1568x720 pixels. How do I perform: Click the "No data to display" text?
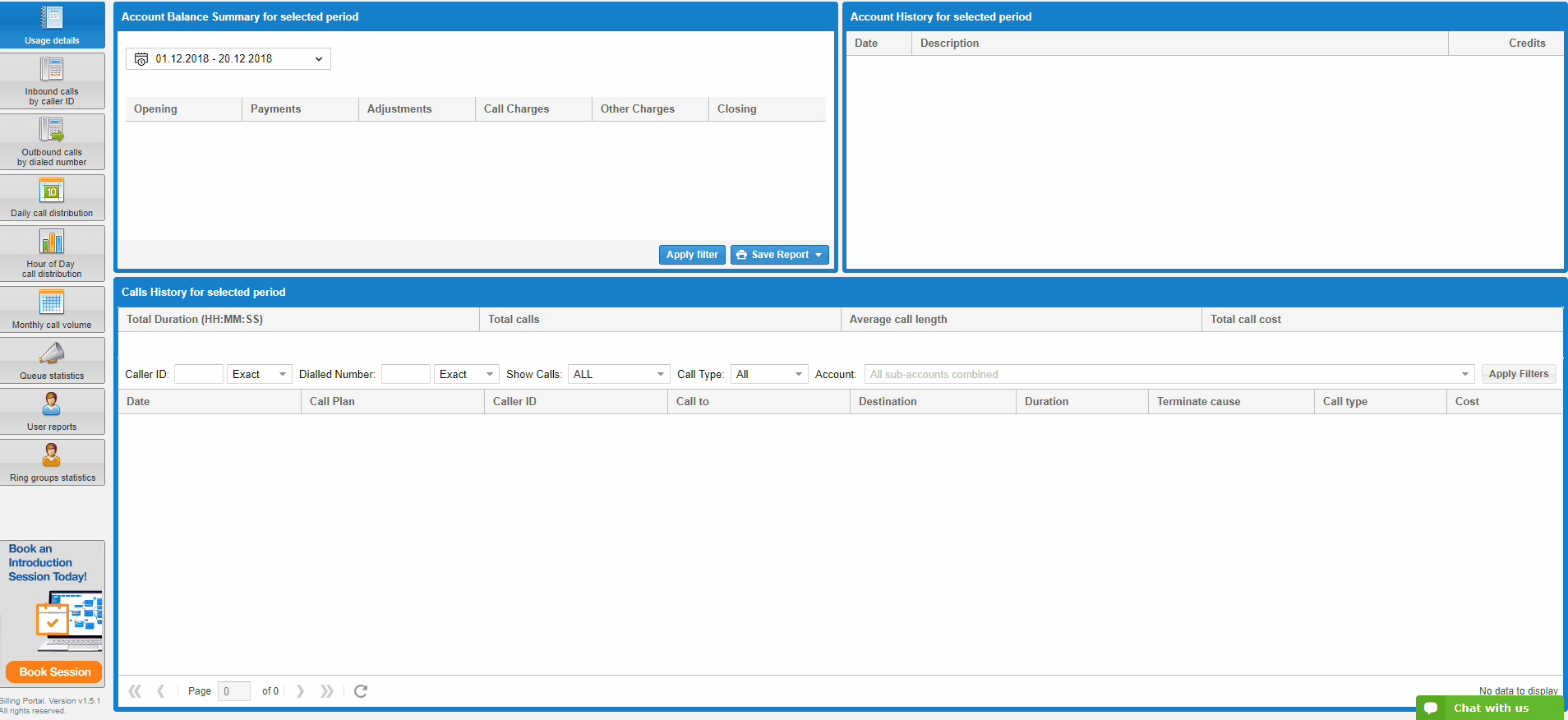[x=1519, y=691]
